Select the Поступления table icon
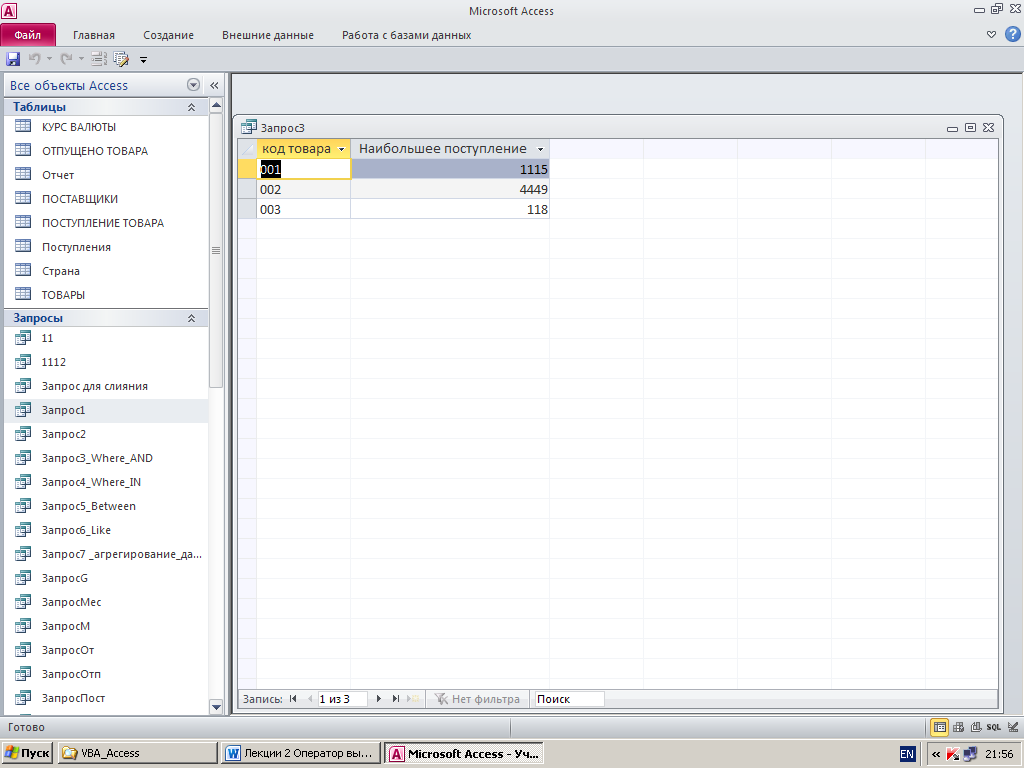The height and width of the screenshot is (768, 1024). pyautogui.click(x=24, y=246)
